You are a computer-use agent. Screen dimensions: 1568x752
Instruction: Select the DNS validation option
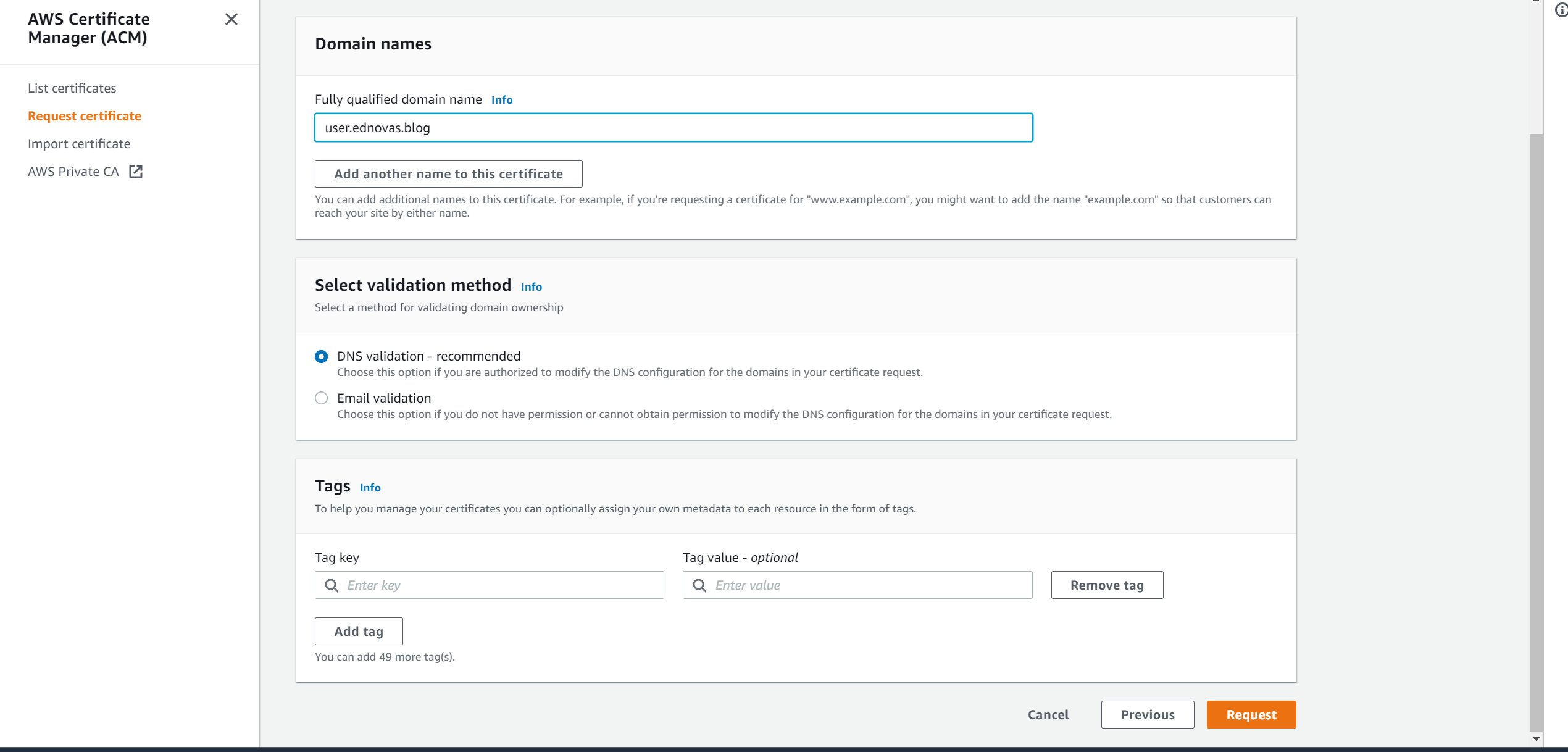(x=321, y=356)
